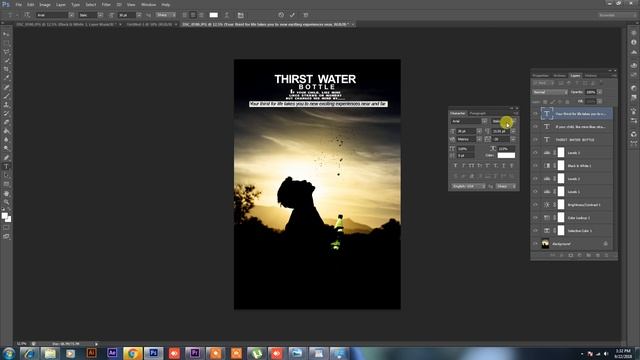The image size is (640, 360).
Task: Click the Character panel Color swatch
Action: point(506,156)
